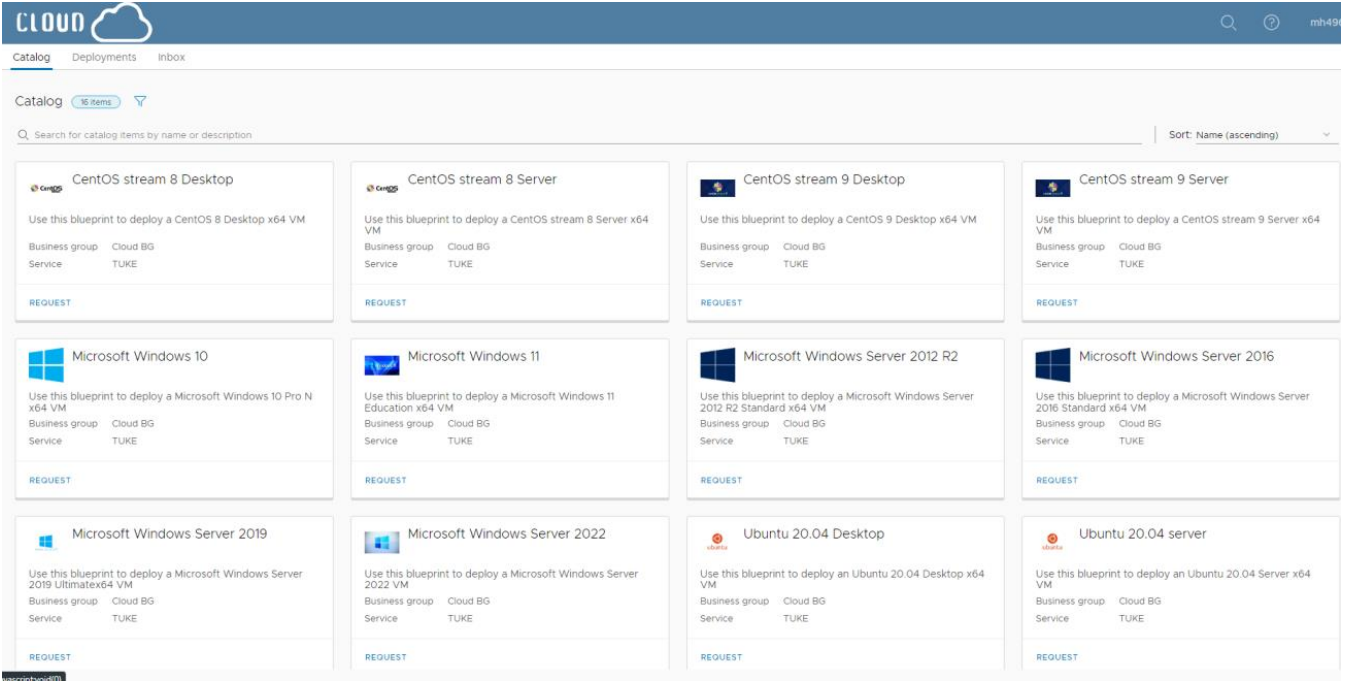Switch to the Catalog tab
Image resolution: width=1346 pixels, height=684 pixels.
click(31, 57)
